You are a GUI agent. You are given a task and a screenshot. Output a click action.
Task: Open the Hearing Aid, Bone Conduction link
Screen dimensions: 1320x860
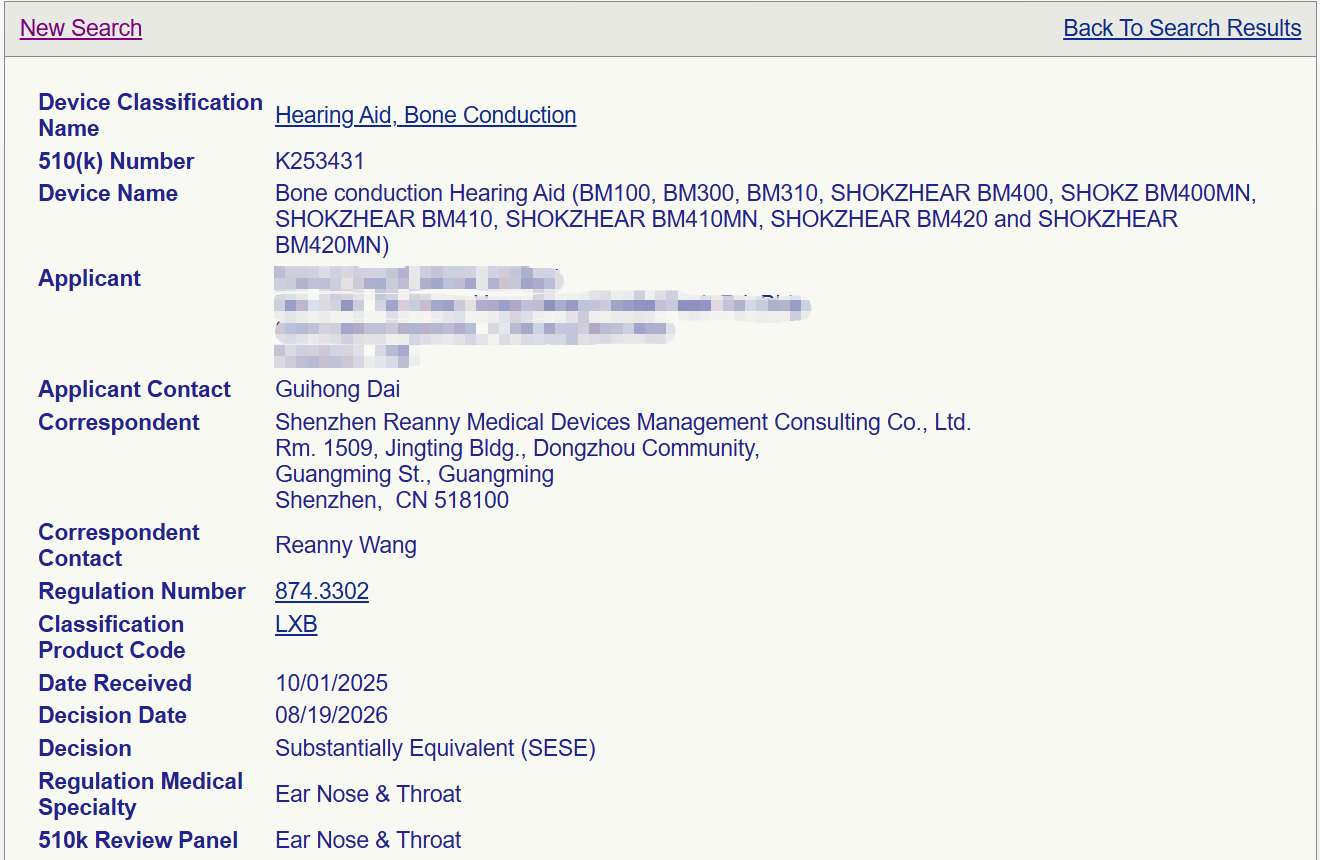426,115
